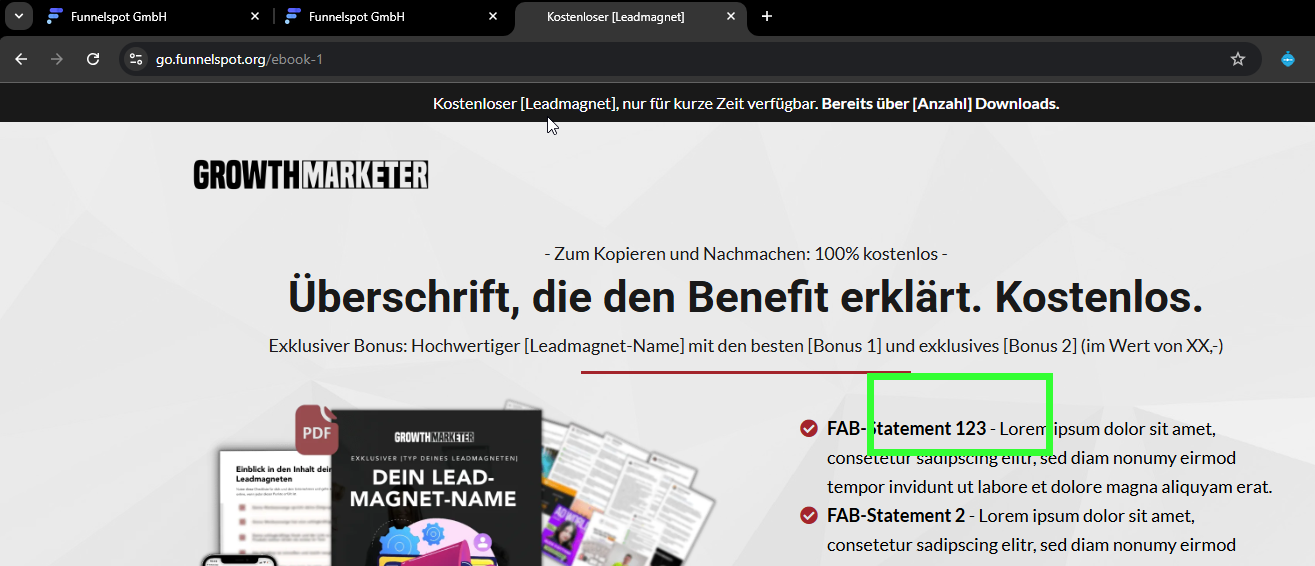Close the first Funnelspot GmbH tab
1315x566 pixels.
(x=255, y=17)
